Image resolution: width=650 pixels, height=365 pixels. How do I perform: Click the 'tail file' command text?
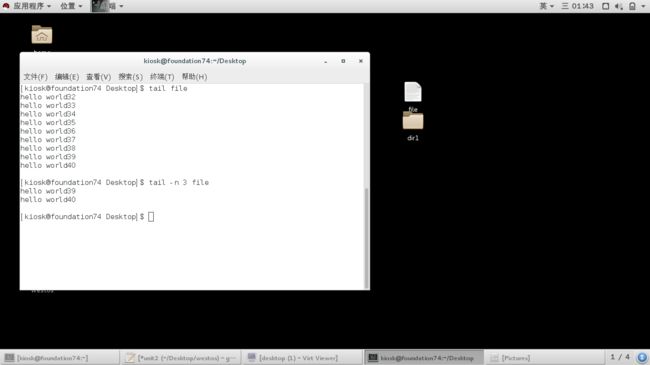tap(168, 88)
